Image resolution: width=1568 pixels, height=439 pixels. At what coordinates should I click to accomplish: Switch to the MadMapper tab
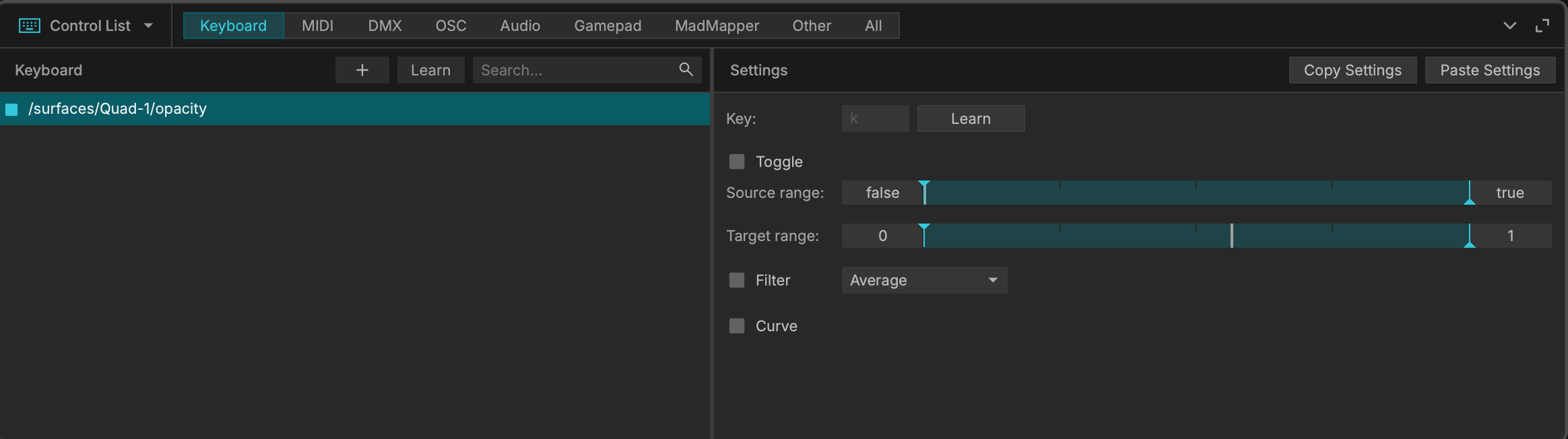[717, 26]
